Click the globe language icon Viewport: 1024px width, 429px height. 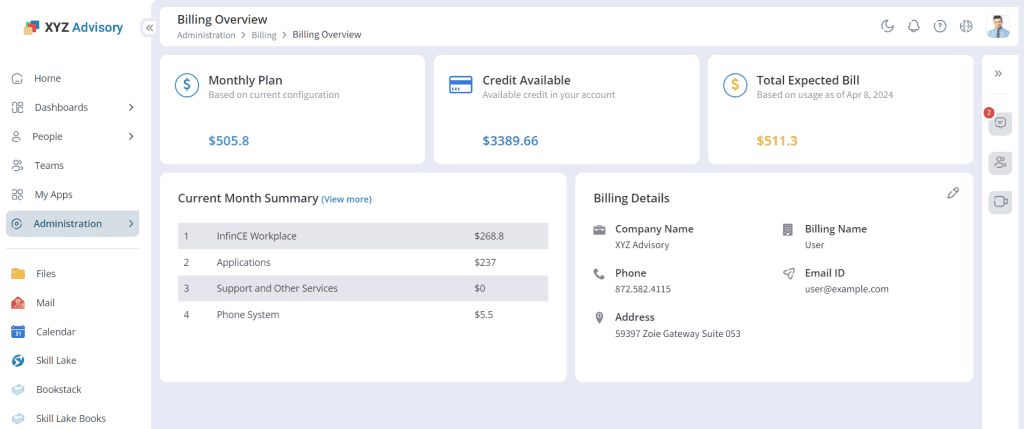966,26
